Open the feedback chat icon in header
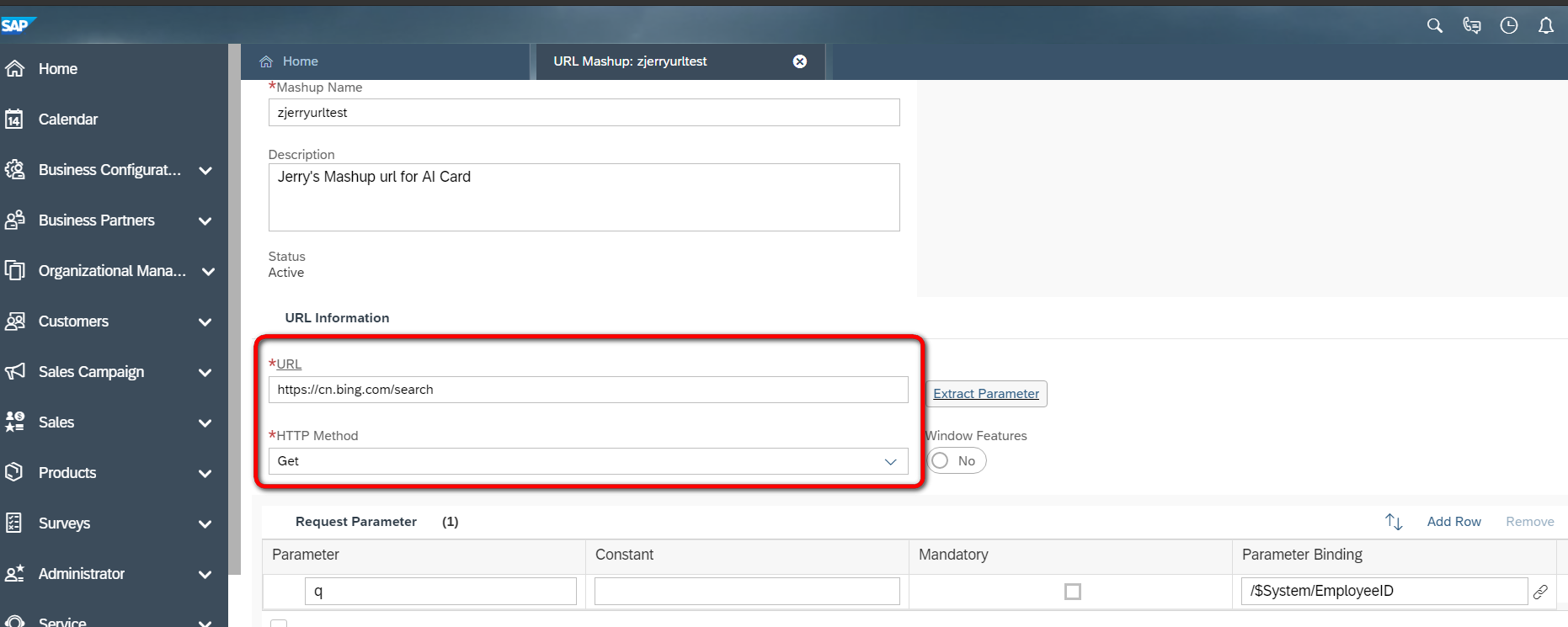This screenshot has height=627, width=1568. click(1472, 26)
